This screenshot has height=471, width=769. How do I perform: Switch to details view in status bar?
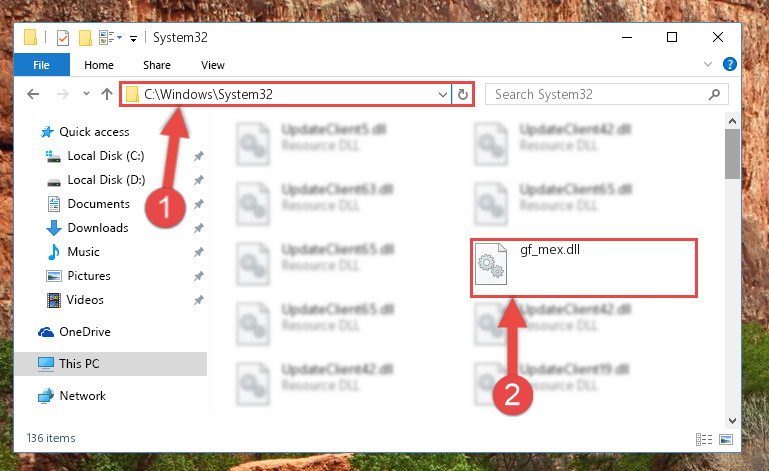[x=704, y=439]
